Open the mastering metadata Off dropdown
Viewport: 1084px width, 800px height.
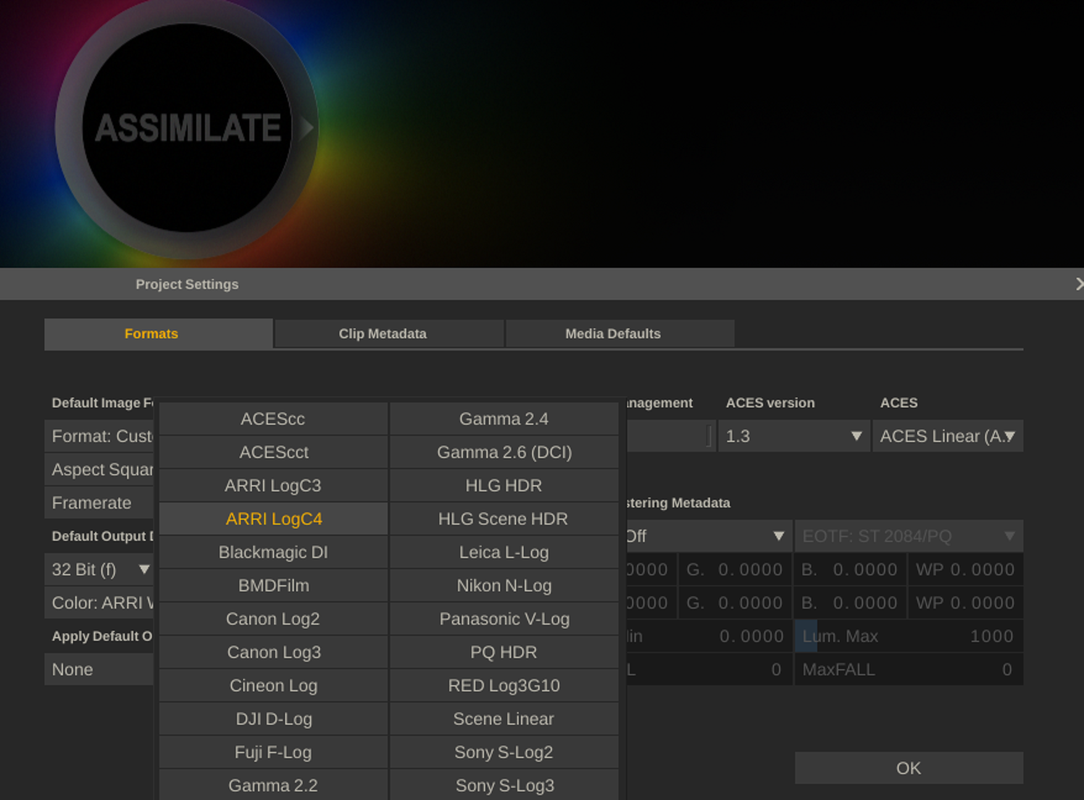click(708, 536)
